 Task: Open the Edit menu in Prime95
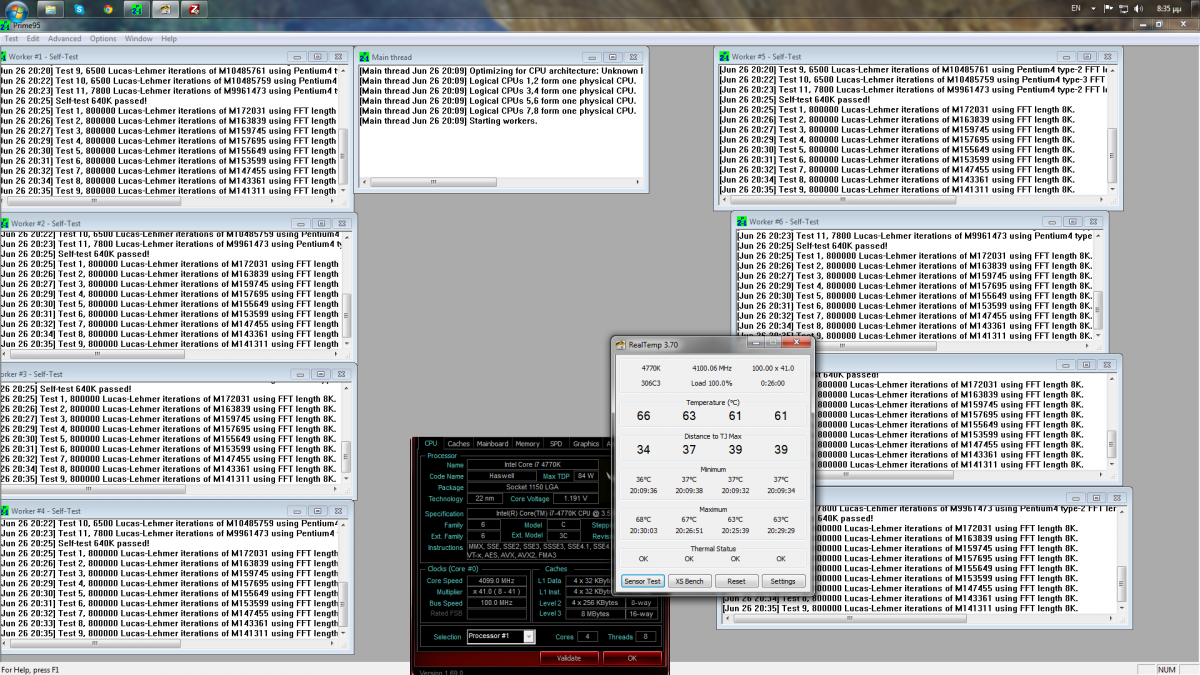32,39
